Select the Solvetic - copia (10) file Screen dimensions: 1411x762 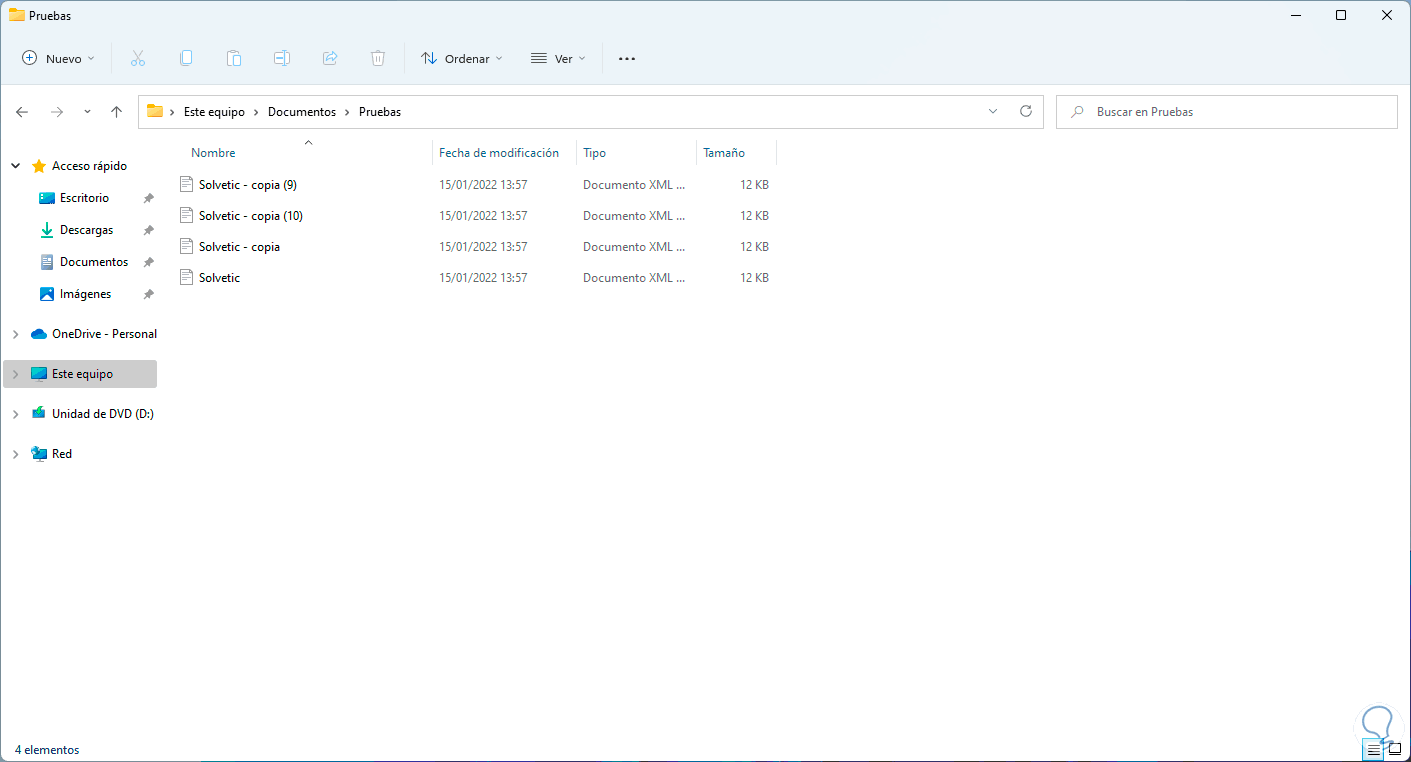tap(250, 216)
